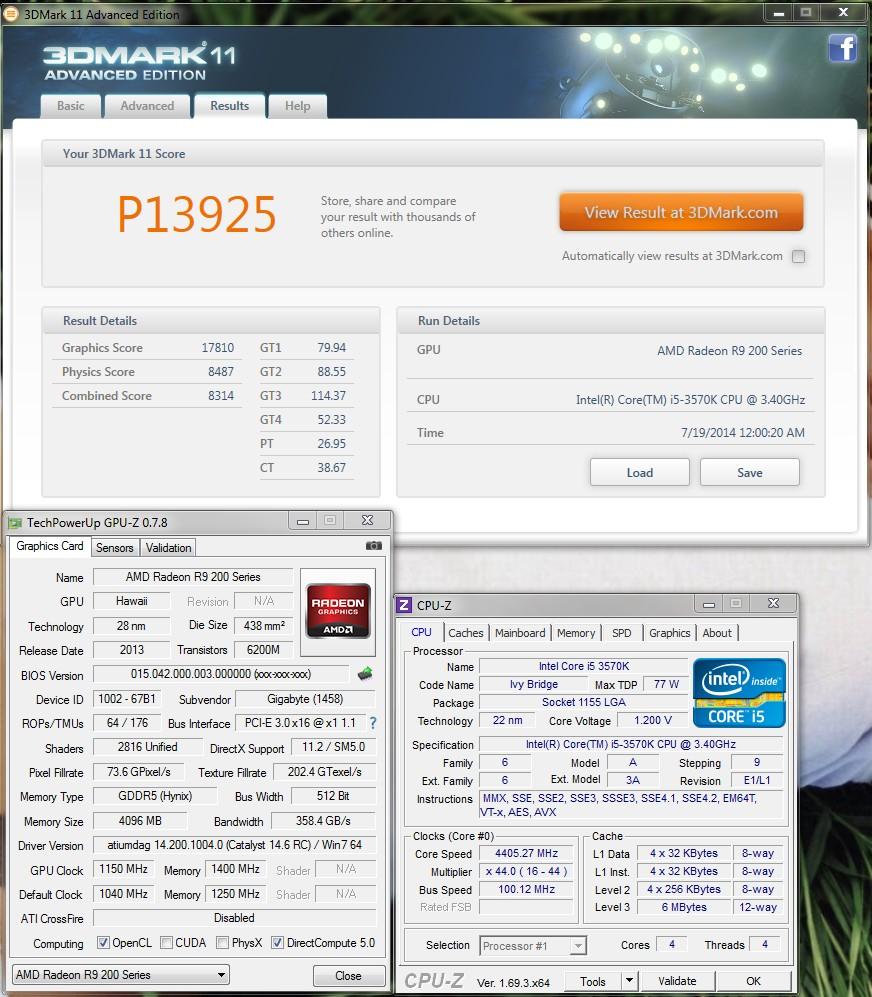872x997 pixels.
Task: Open the Help tab in 3DMark
Action: 298,106
